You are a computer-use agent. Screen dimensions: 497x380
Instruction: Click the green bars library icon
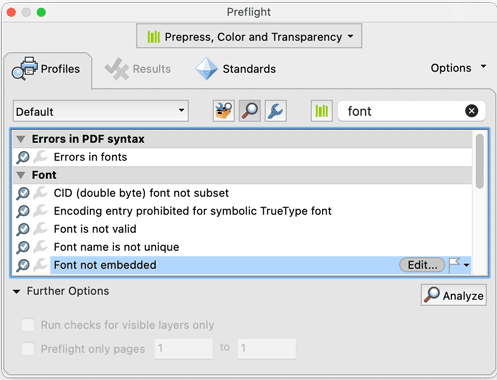322,111
